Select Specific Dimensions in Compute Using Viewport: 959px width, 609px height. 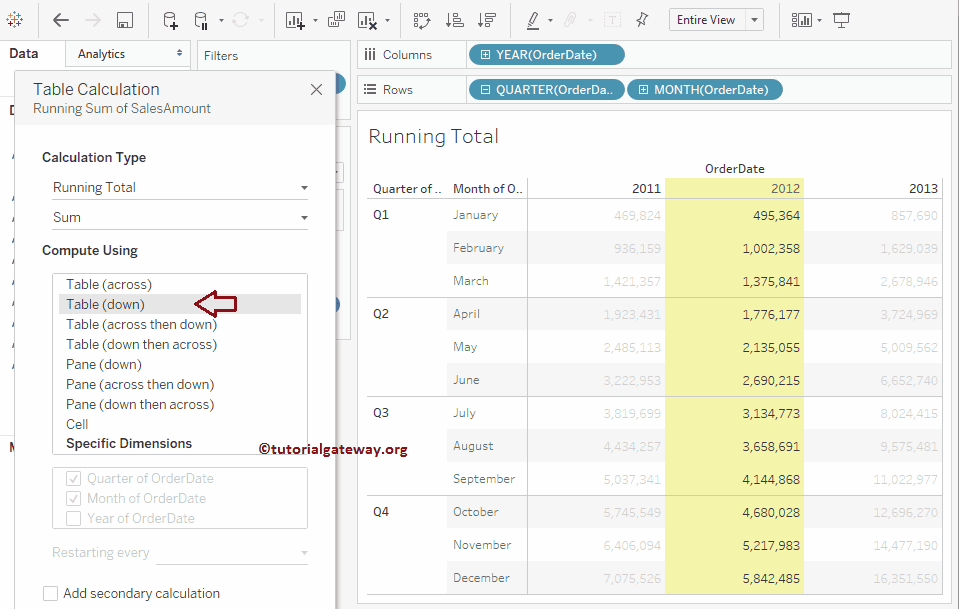tap(129, 443)
